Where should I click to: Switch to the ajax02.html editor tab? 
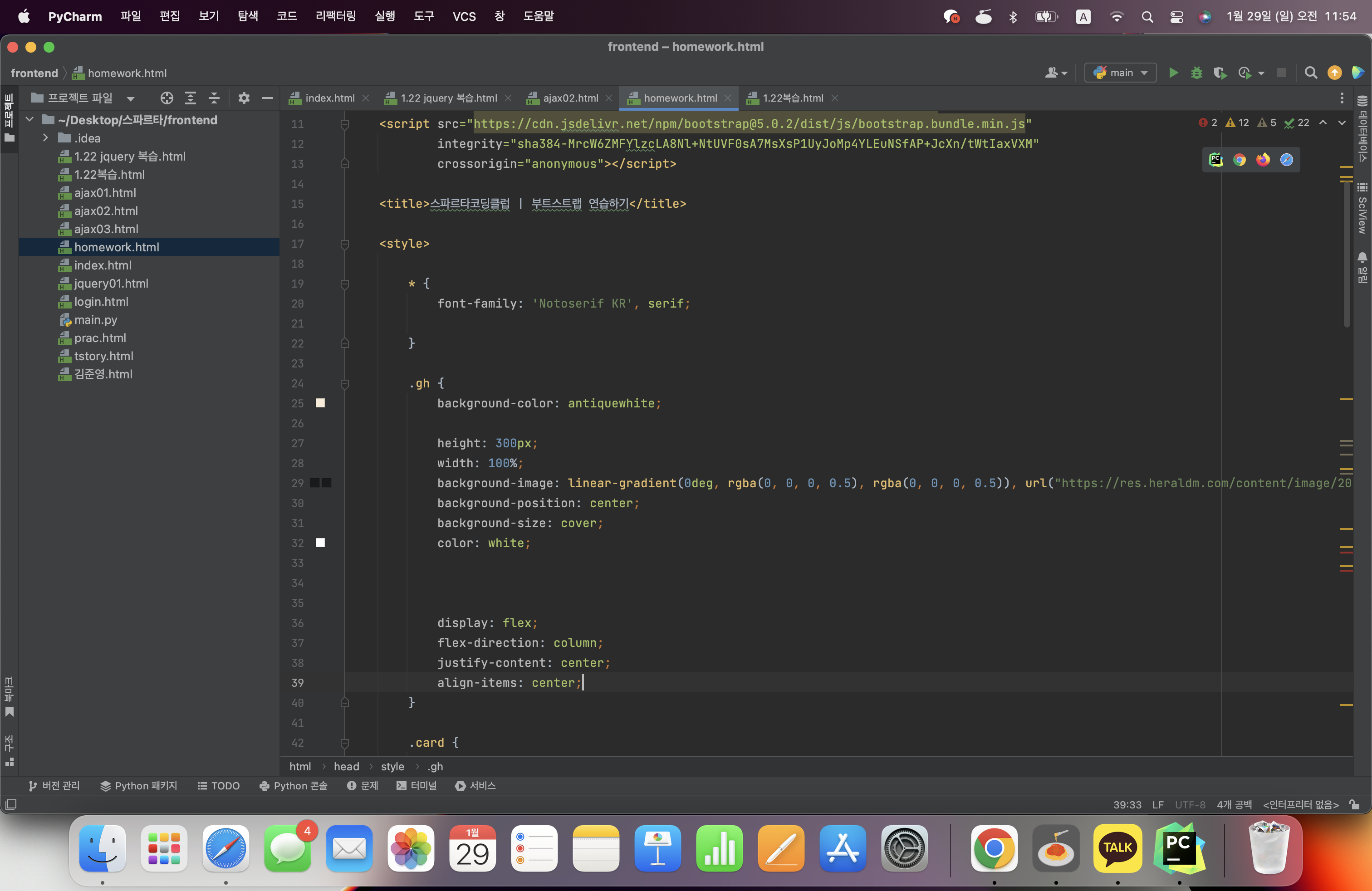(x=570, y=98)
